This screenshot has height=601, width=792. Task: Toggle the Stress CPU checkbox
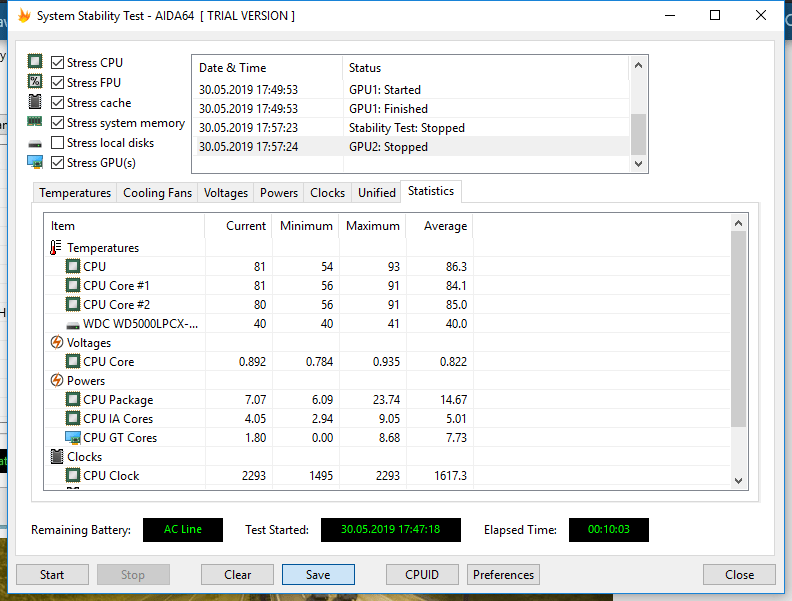(58, 63)
